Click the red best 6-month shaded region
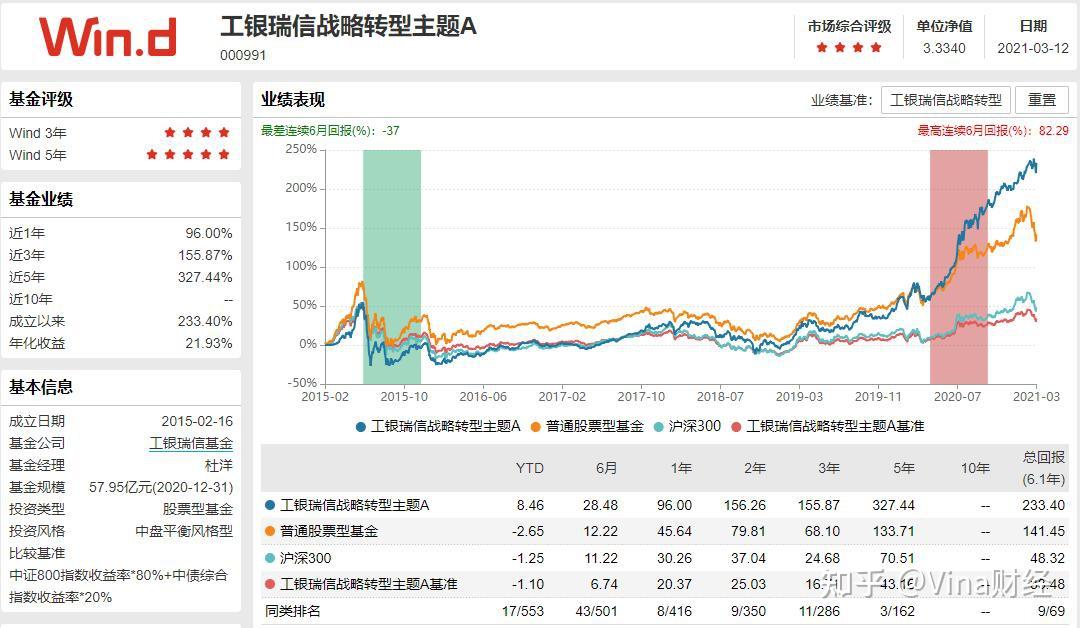This screenshot has width=1080, height=628. pos(959,266)
